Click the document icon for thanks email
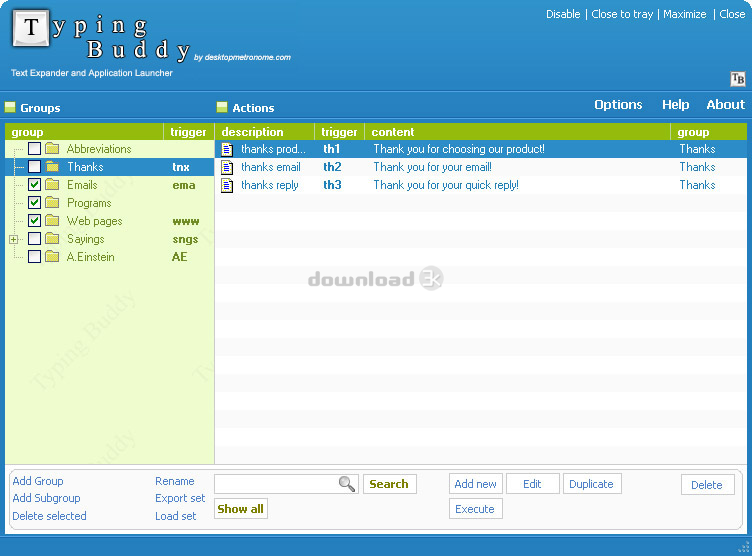Screen dimensions: 752x556 click(x=227, y=167)
